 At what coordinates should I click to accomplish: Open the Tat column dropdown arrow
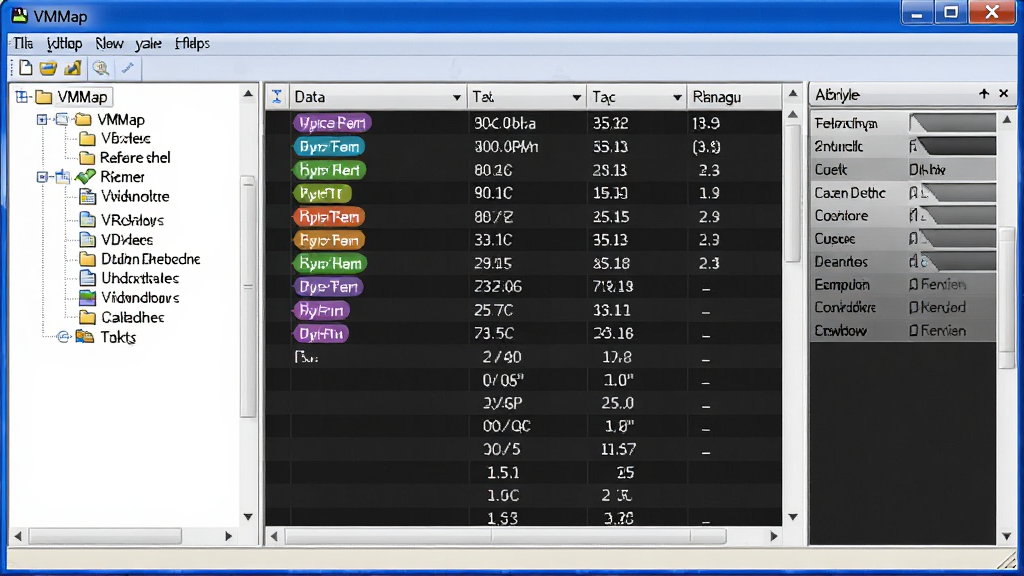(576, 97)
